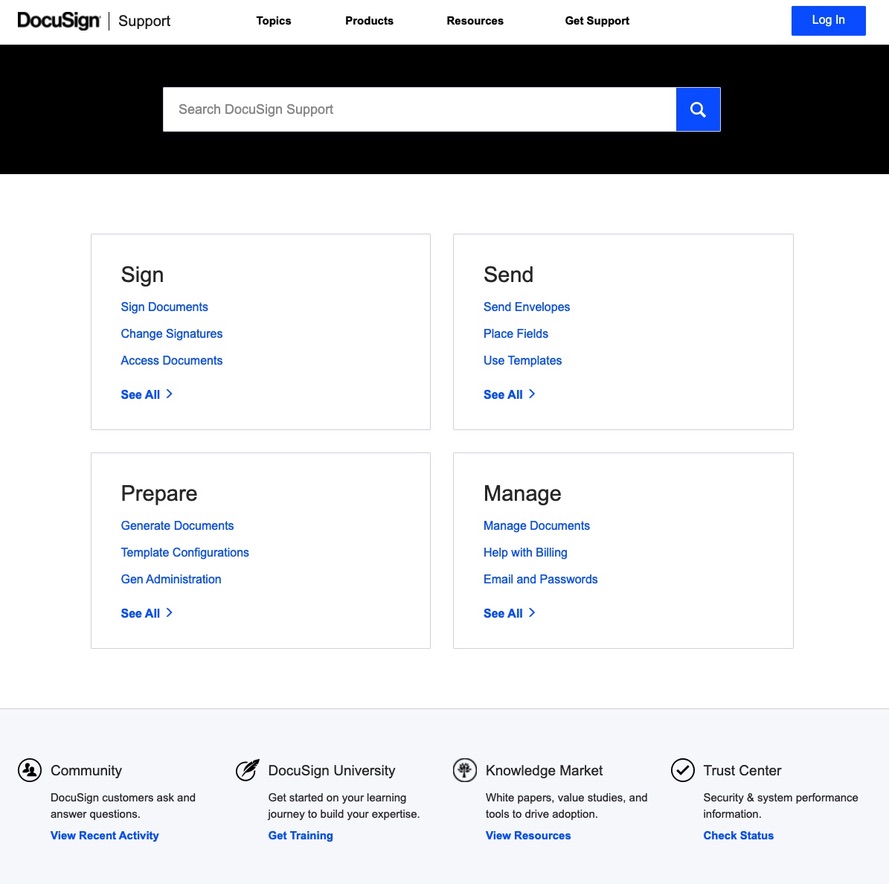
Task: Click the Send card heading
Action: click(x=509, y=274)
